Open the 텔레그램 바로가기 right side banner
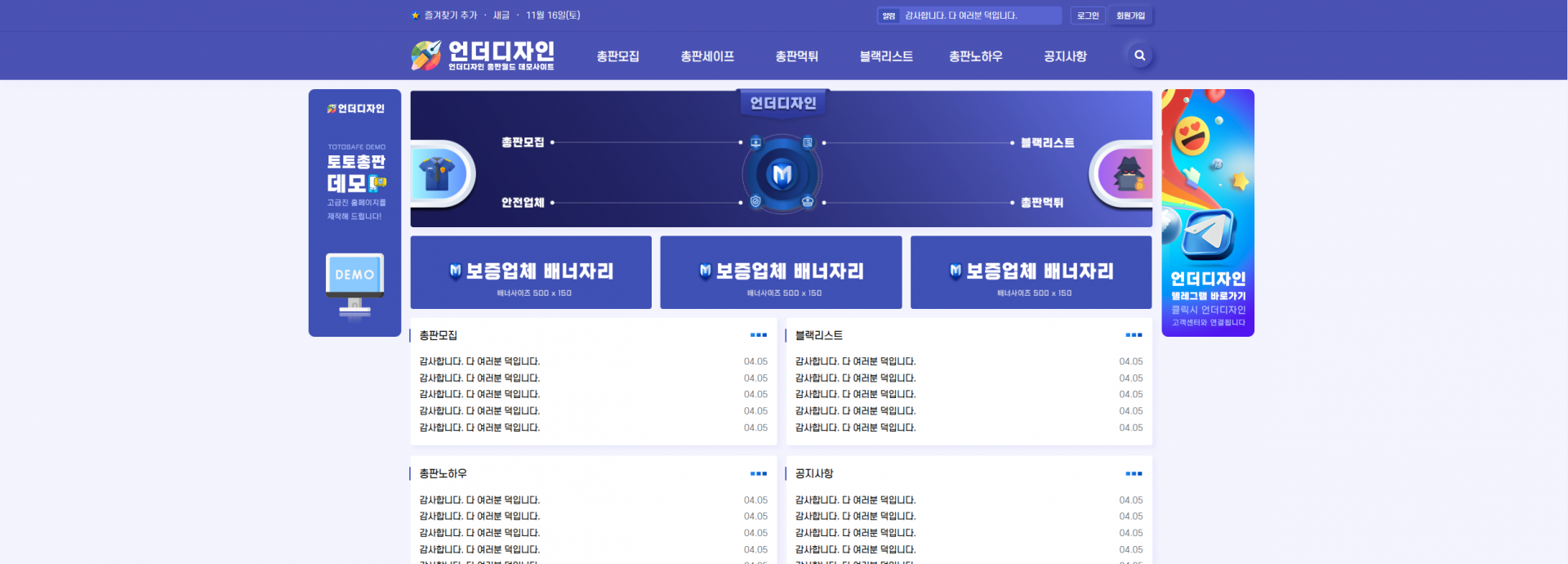Viewport: 1568px width, 564px height. (1208, 213)
